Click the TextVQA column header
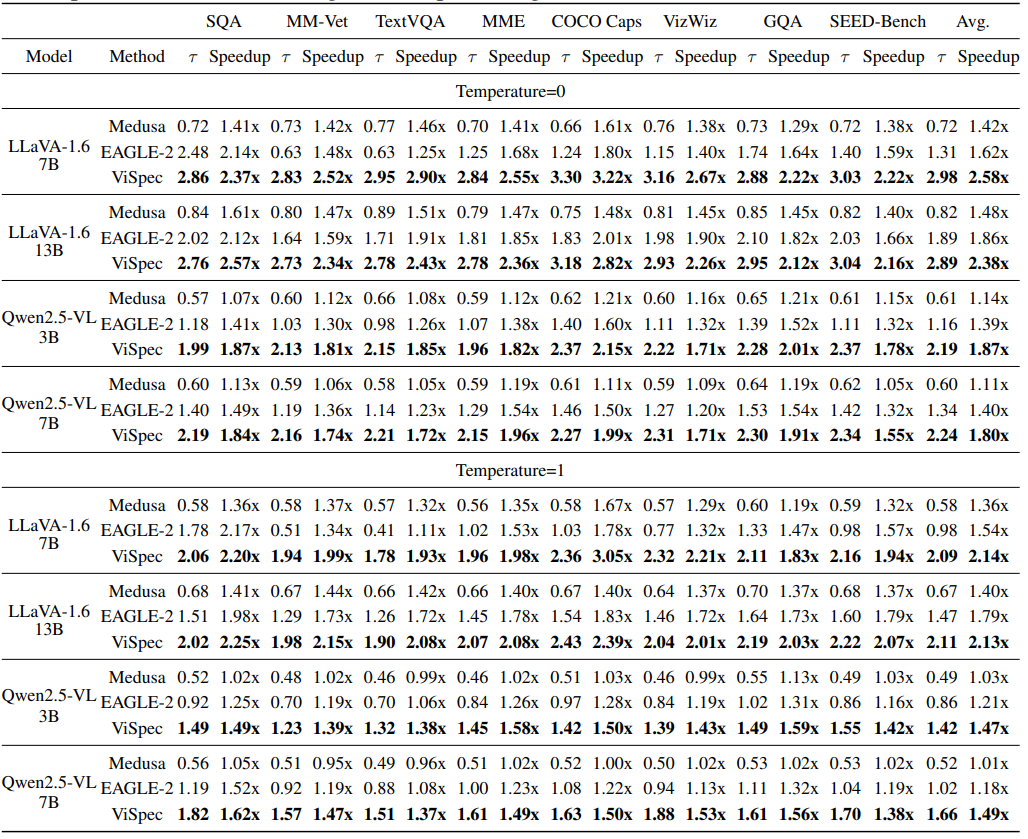Screen dimensions: 1028x839 pyautogui.click(x=409, y=21)
